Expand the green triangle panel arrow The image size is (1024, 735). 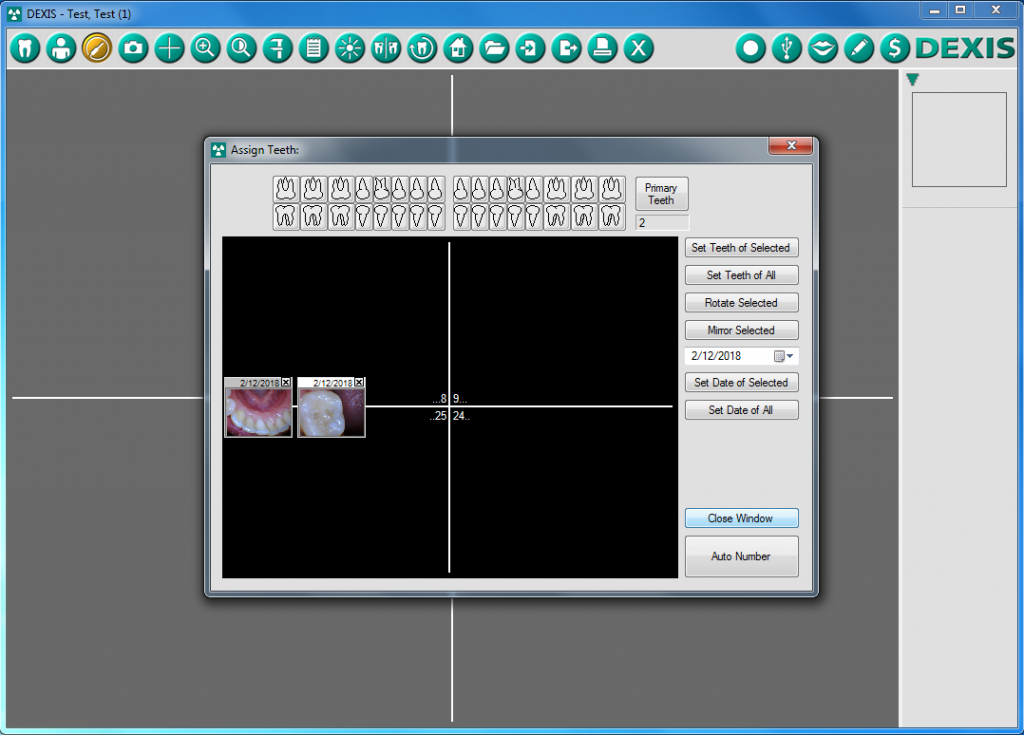pos(912,80)
